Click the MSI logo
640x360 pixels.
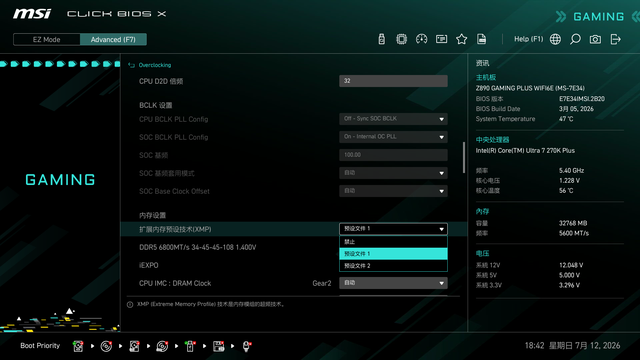(x=32, y=14)
